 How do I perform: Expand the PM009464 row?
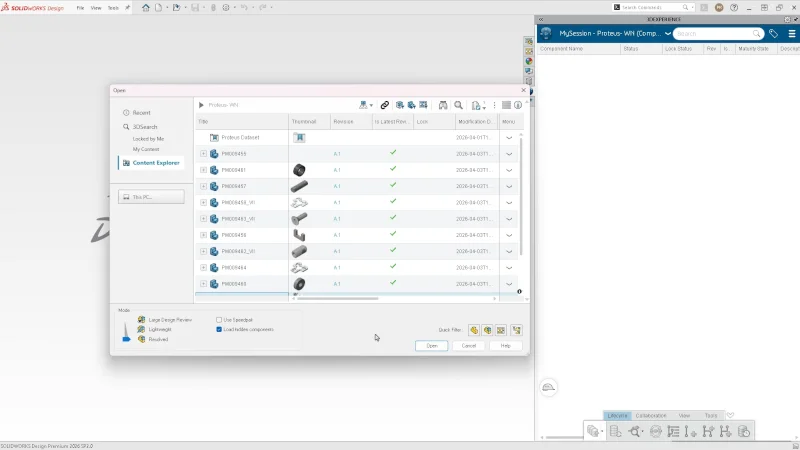click(x=203, y=267)
